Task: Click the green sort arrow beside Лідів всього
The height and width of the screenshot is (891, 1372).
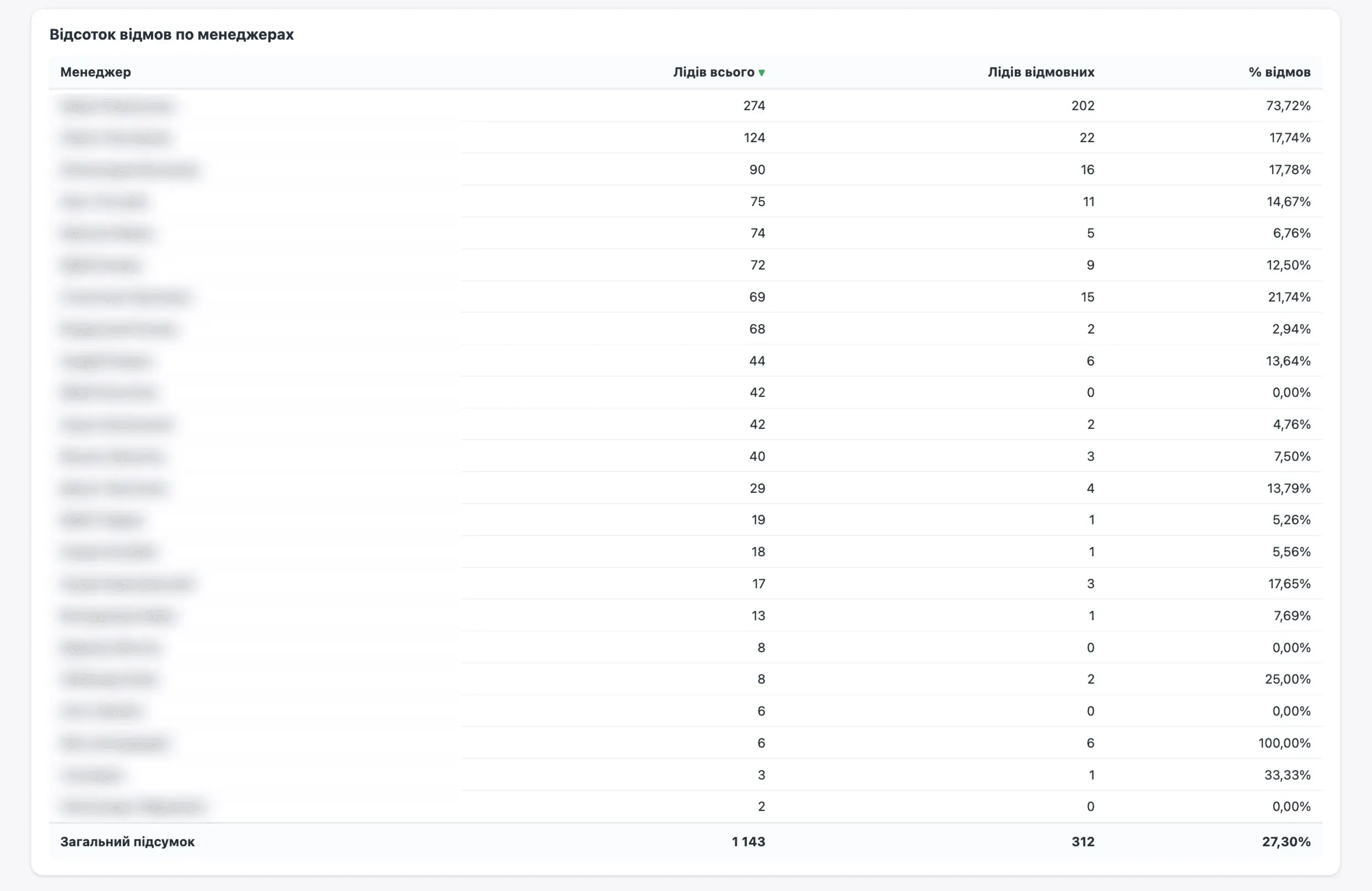Action: click(x=761, y=73)
